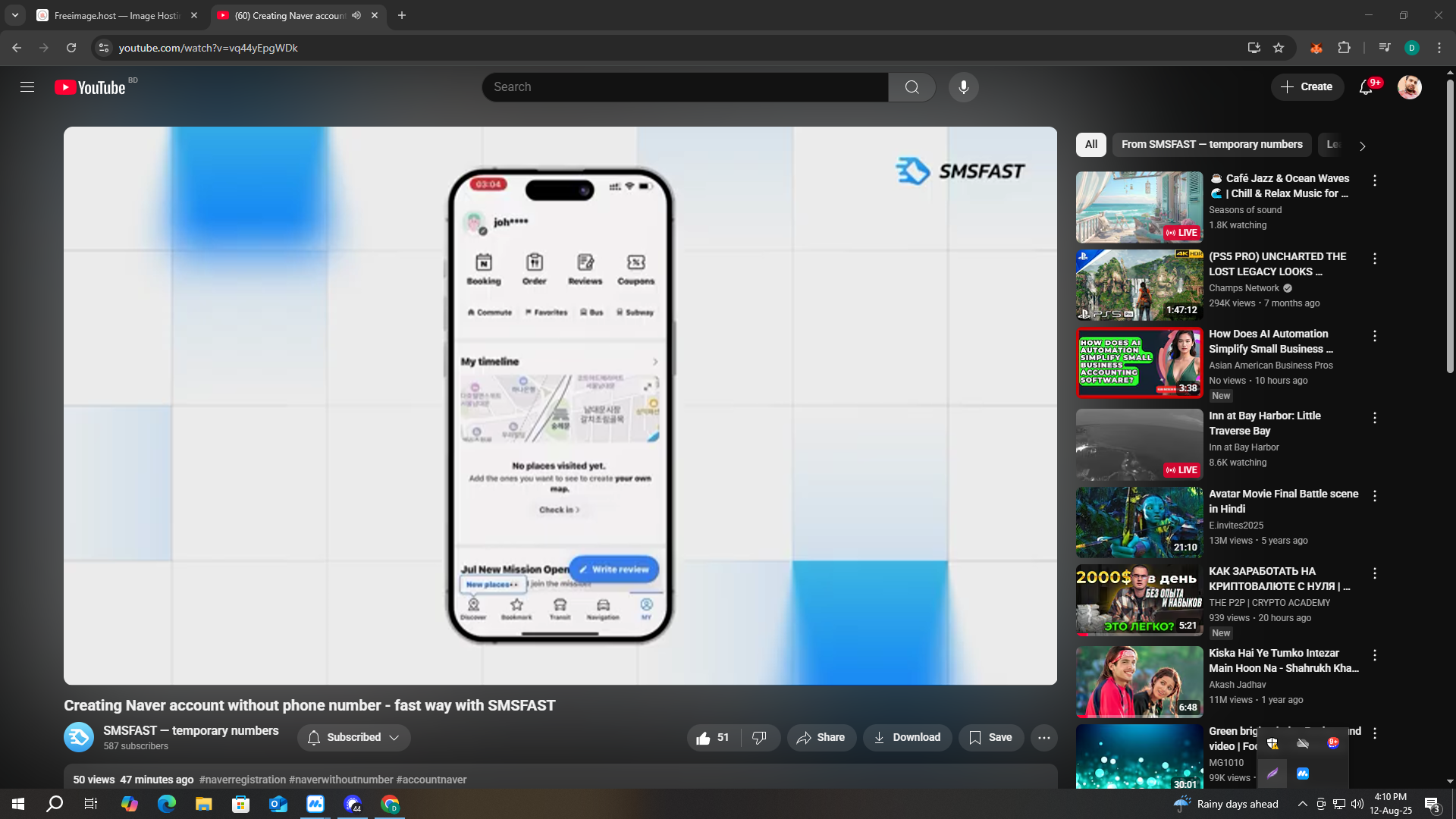Viewport: 1456px width, 819px height.
Task: Toggle Save to playlist button
Action: point(990,738)
